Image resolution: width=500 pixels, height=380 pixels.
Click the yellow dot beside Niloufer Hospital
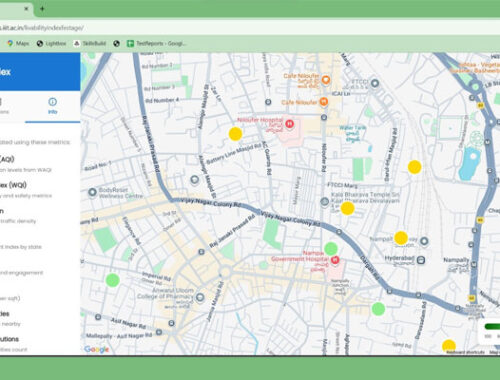pyautogui.click(x=235, y=134)
